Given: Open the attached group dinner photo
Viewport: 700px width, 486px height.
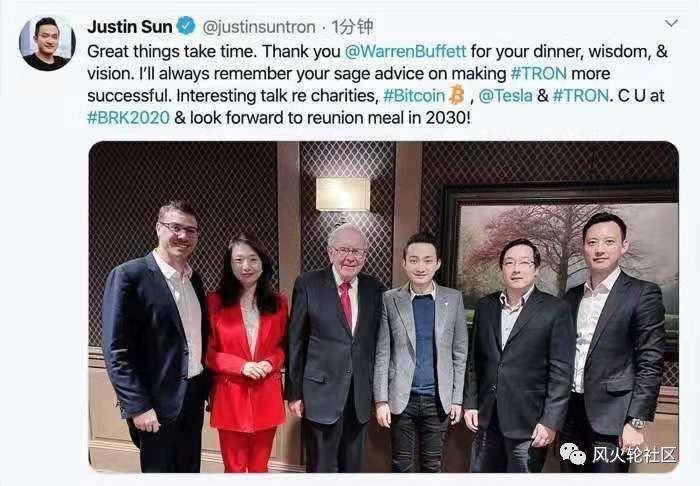Looking at the screenshot, I should (383, 307).
